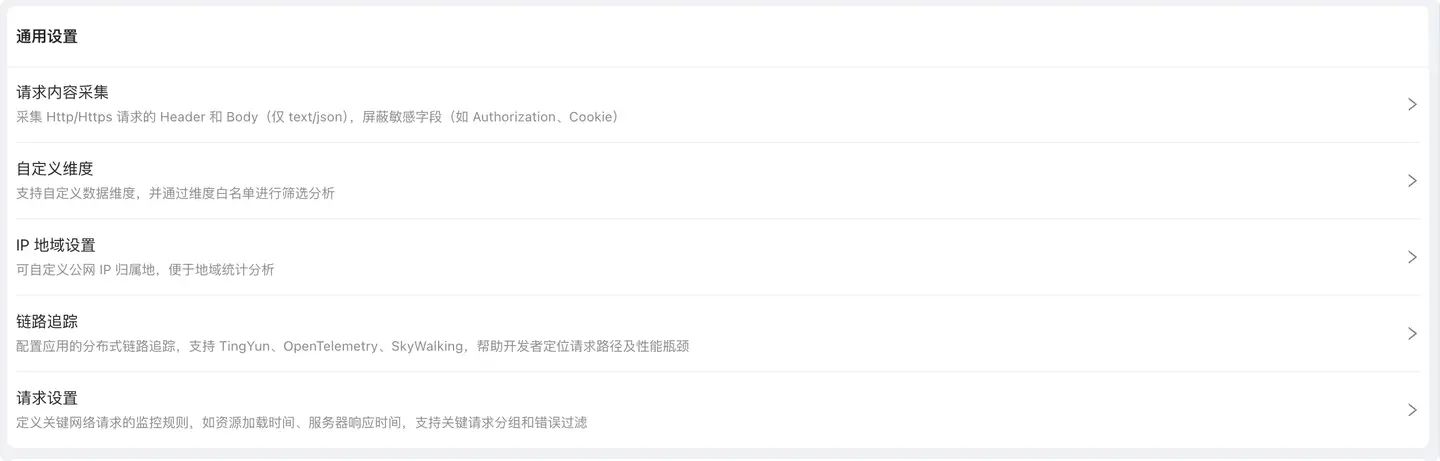Select the 自定义维度 title

55,169
